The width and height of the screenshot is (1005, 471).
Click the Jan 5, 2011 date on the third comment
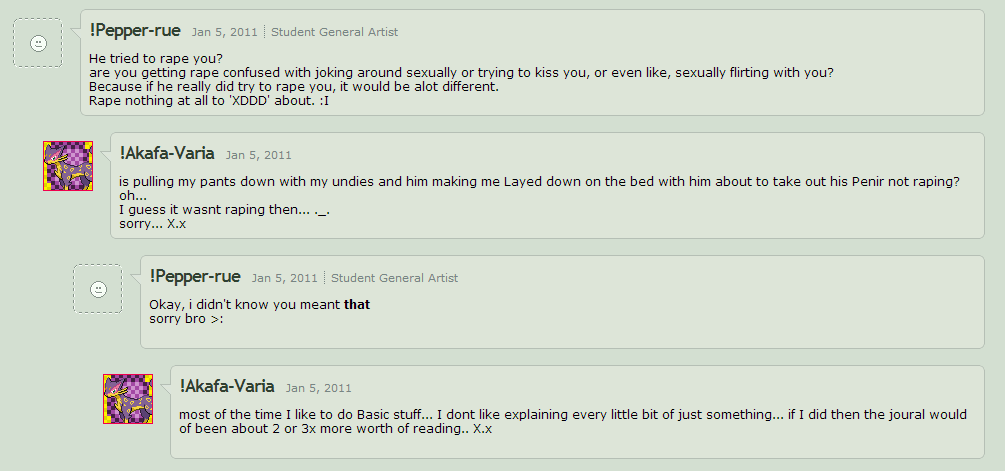(285, 278)
